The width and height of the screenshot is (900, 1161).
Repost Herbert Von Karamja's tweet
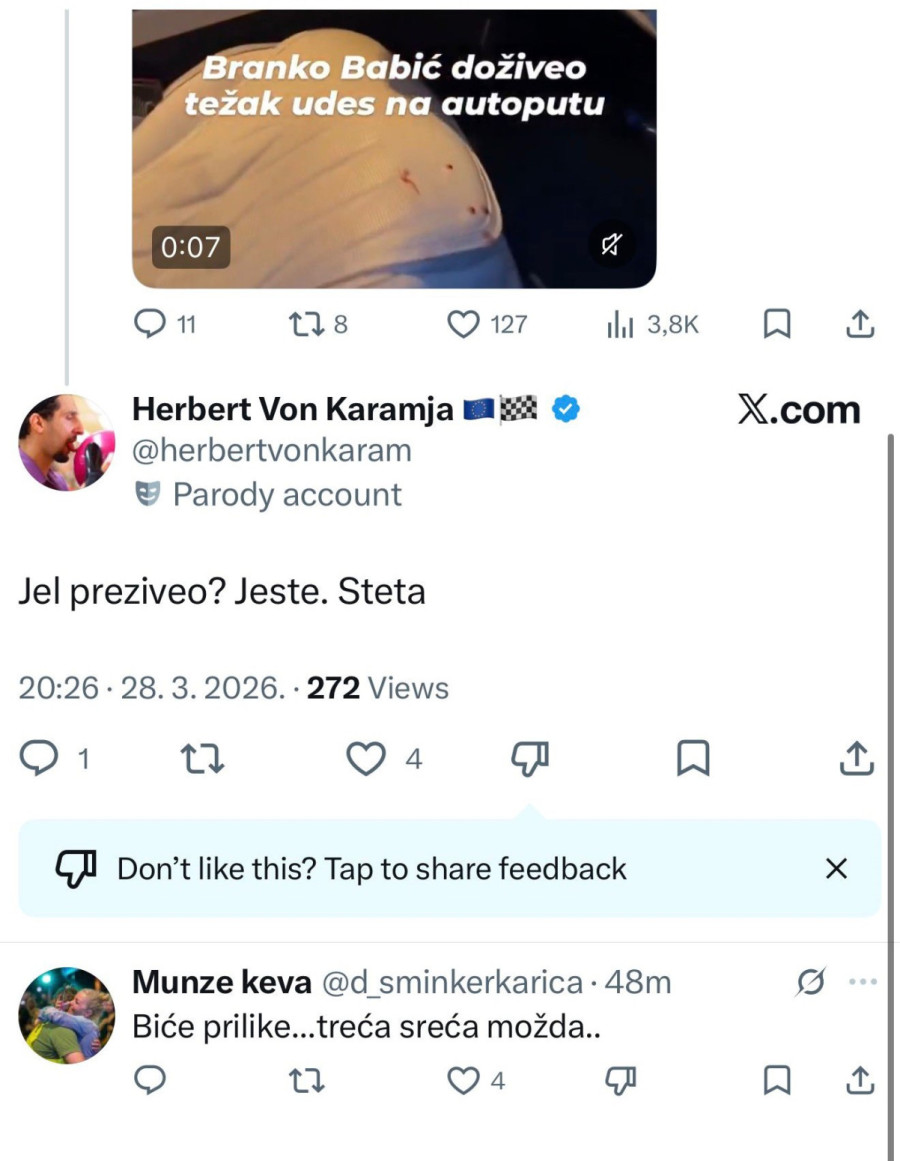(x=204, y=760)
